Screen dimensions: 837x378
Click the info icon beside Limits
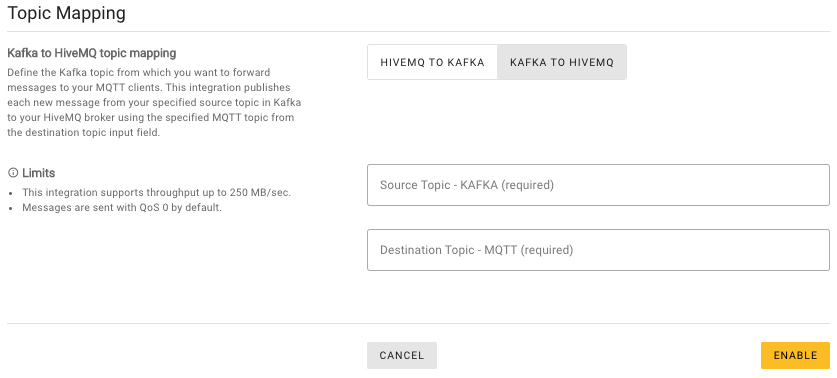click(13, 173)
